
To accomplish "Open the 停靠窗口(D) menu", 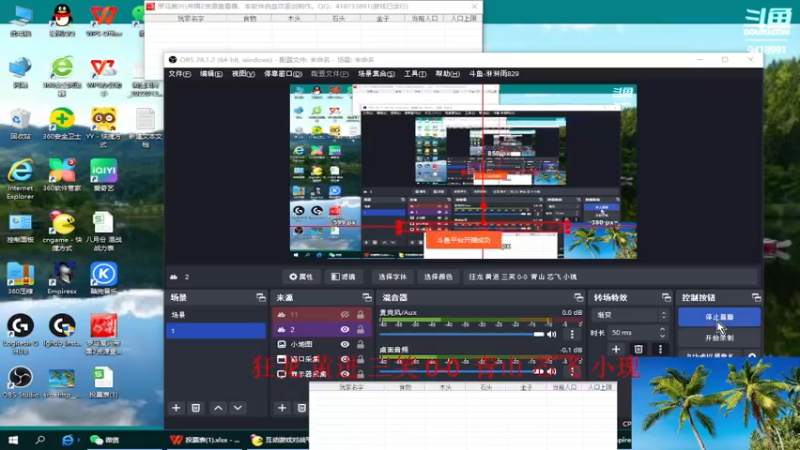I will pos(283,74).
